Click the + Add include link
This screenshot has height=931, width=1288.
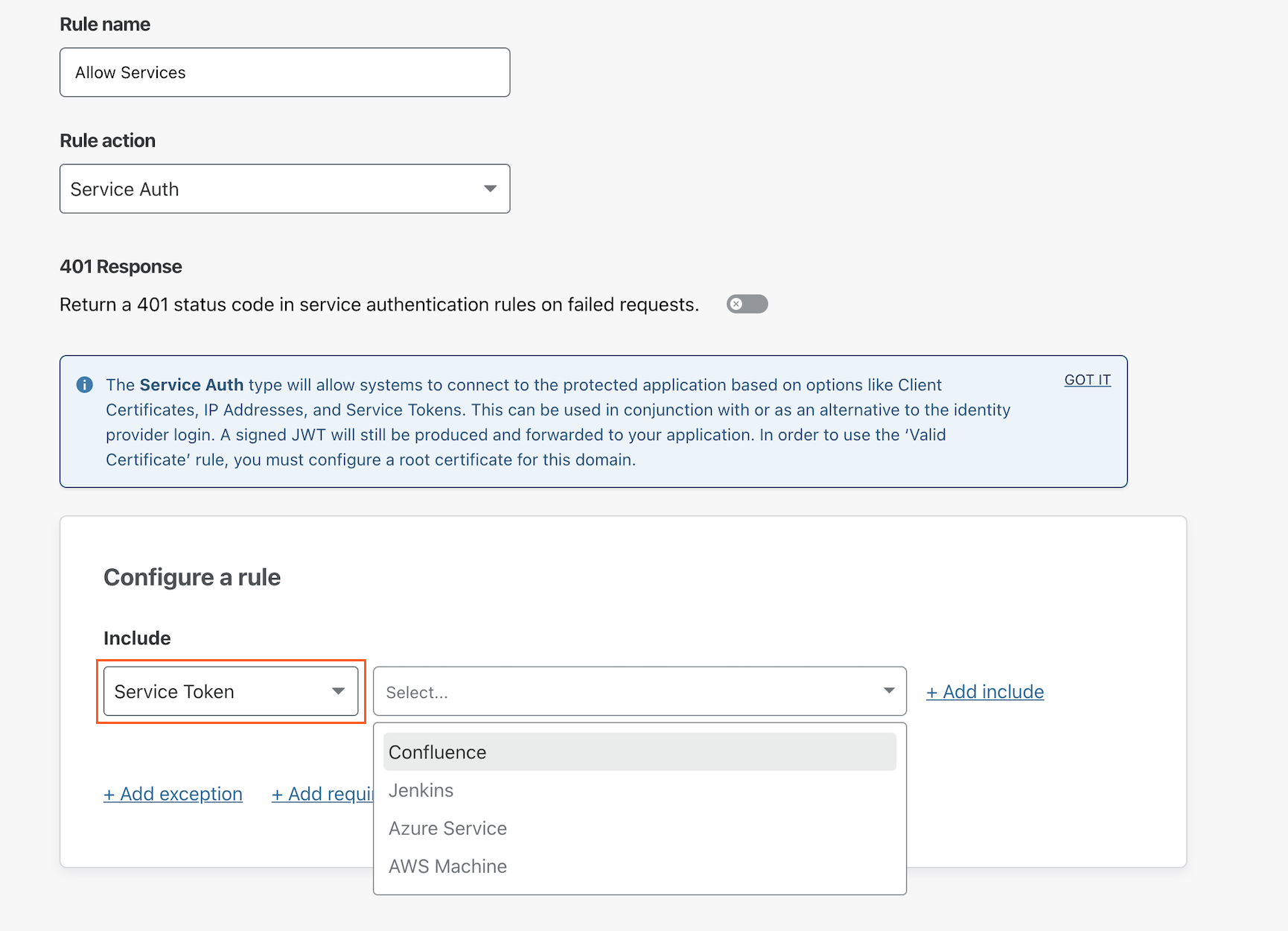(984, 692)
